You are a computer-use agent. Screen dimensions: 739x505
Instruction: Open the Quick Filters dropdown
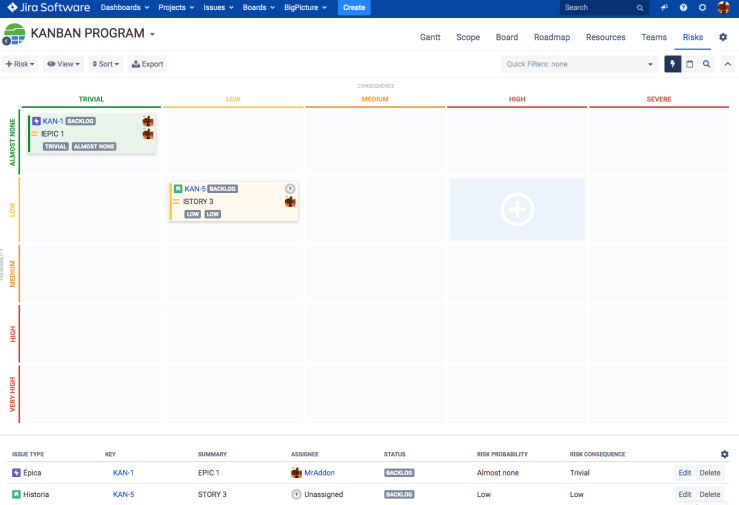click(578, 64)
